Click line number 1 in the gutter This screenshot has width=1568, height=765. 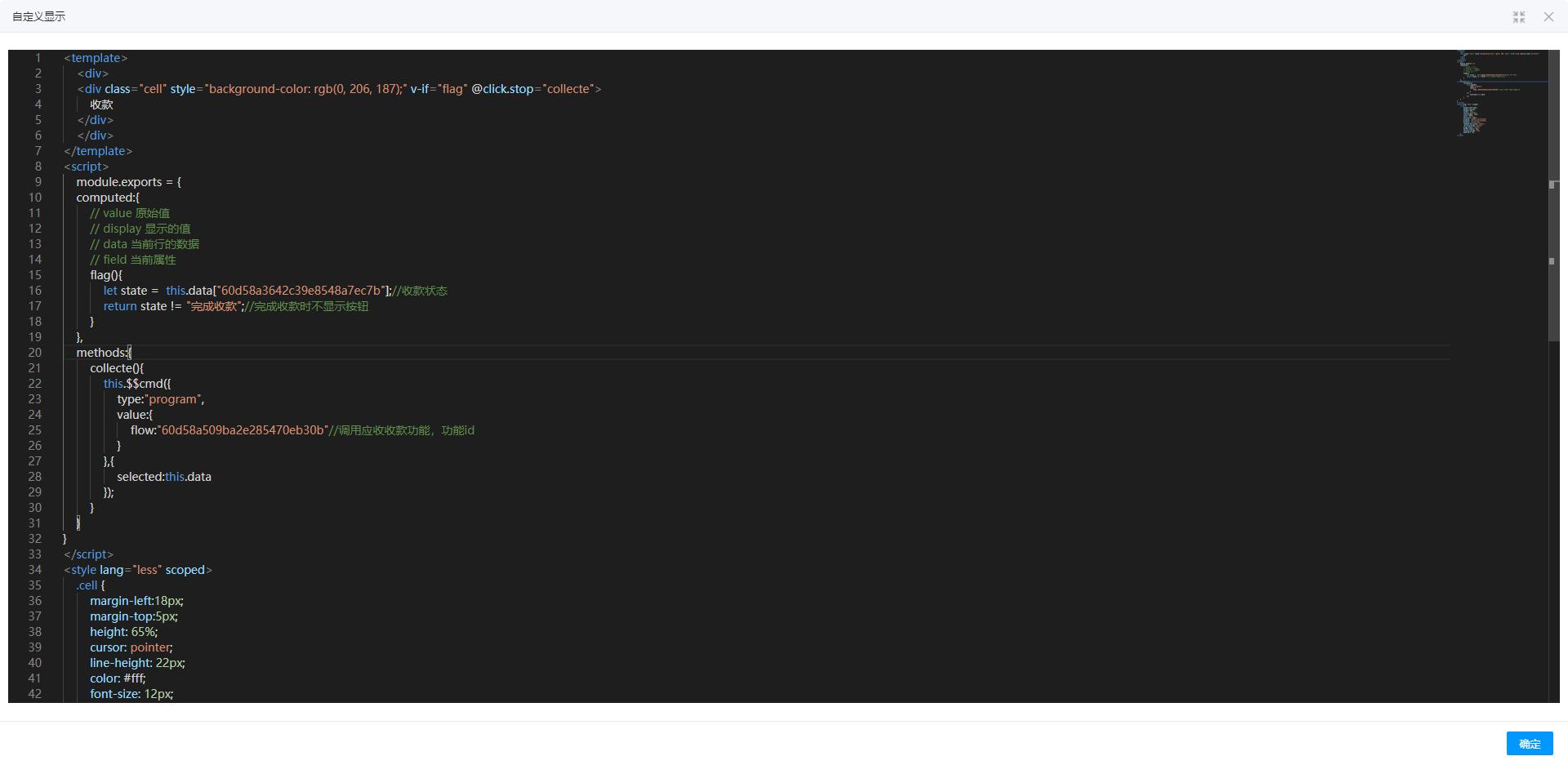coord(38,58)
